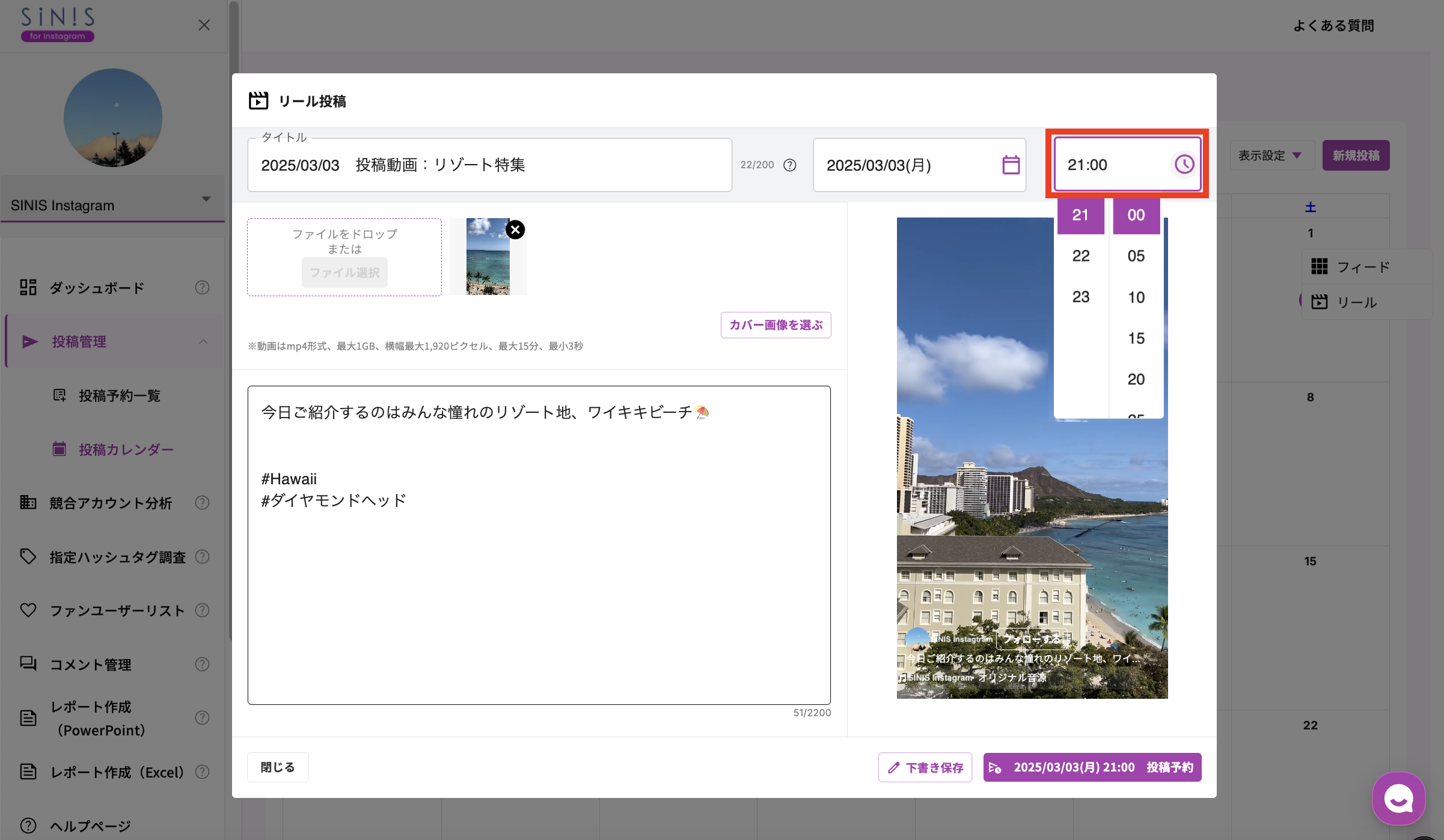Viewport: 1444px width, 840px height.
Task: Open コメント管理 via its speech bubble icon
Action: click(x=28, y=663)
